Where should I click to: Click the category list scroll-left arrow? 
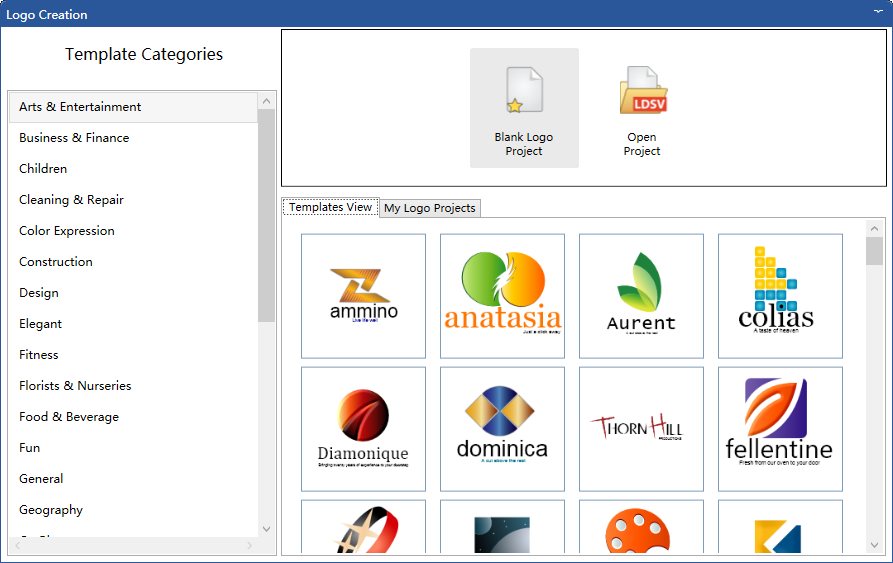click(18, 545)
